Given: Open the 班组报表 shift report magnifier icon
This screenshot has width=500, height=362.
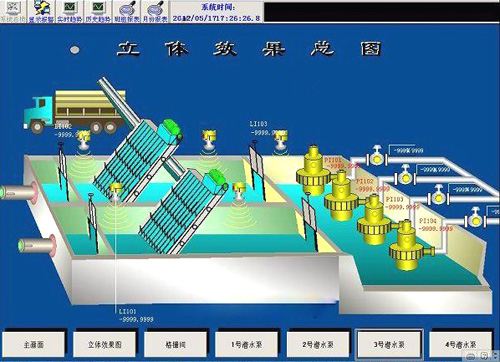Looking at the screenshot, I should (x=127, y=11).
